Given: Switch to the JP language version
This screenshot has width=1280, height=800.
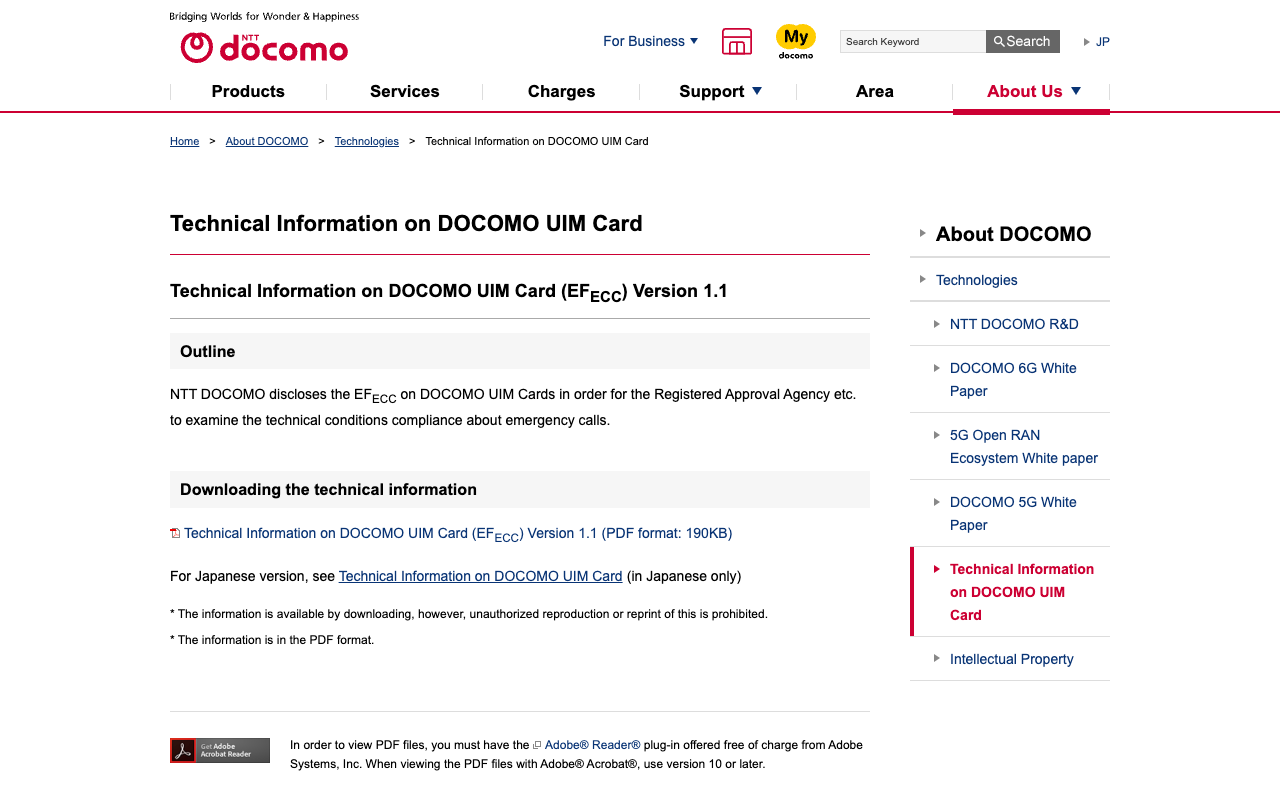Looking at the screenshot, I should (x=1097, y=41).
